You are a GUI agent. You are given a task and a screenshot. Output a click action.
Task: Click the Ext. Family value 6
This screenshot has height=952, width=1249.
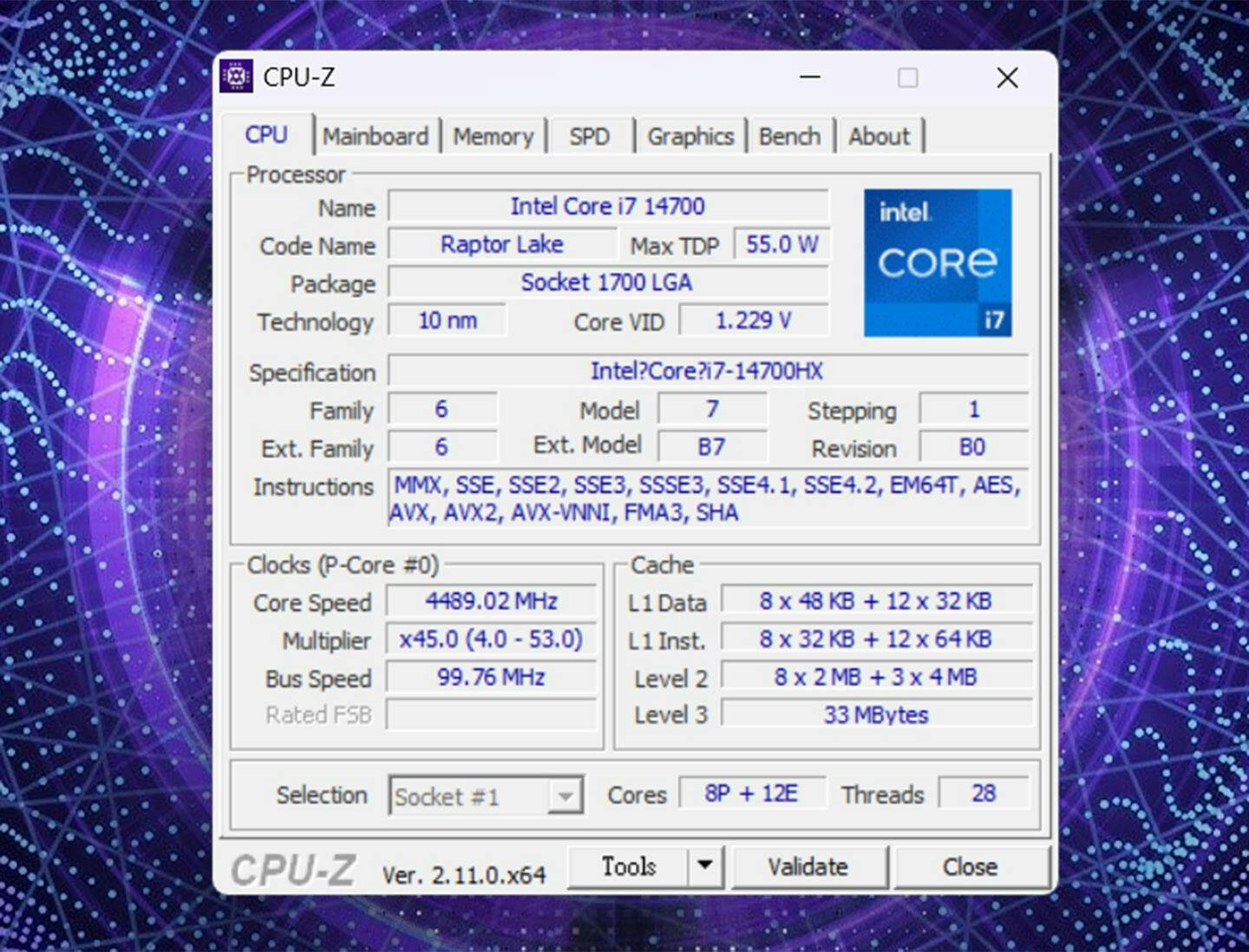(441, 447)
